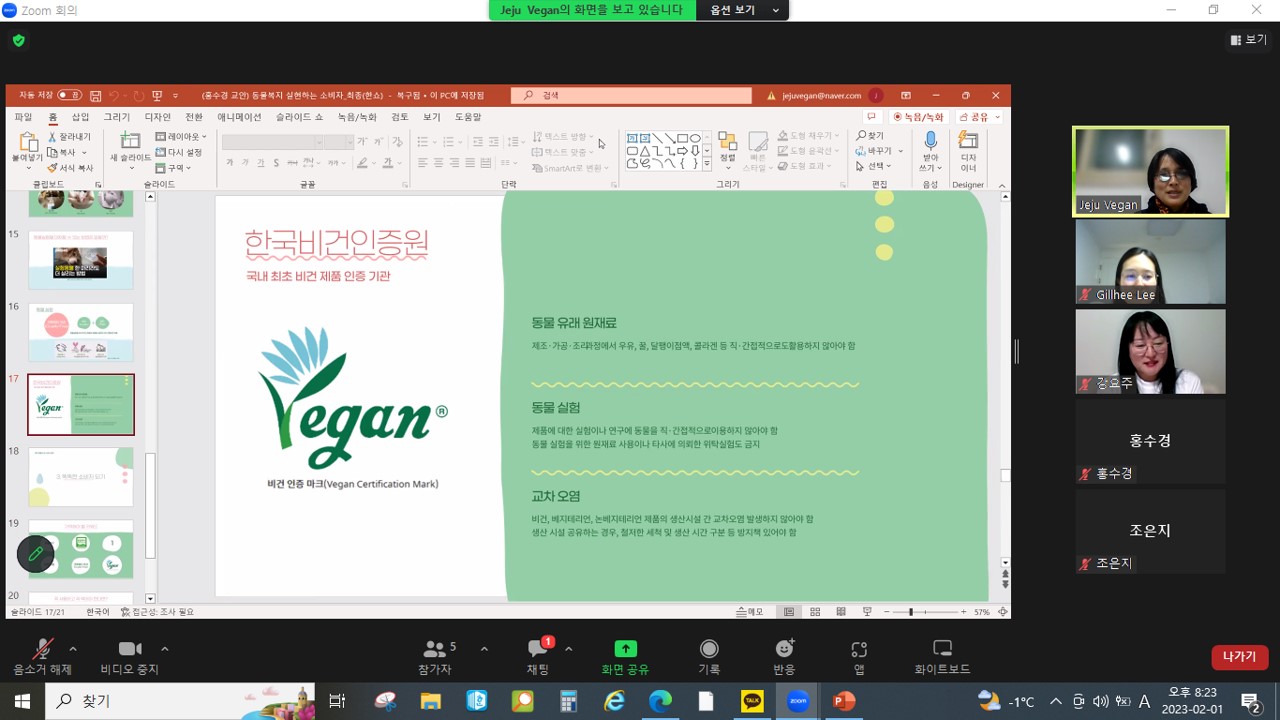1280x720 pixels.
Task: Expand audio options arrow next to 음소거 해제
Action: click(x=73, y=649)
